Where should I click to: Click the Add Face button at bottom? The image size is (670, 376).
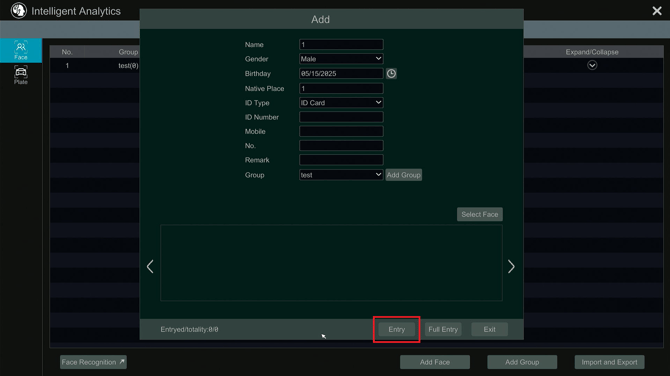pyautogui.click(x=435, y=362)
